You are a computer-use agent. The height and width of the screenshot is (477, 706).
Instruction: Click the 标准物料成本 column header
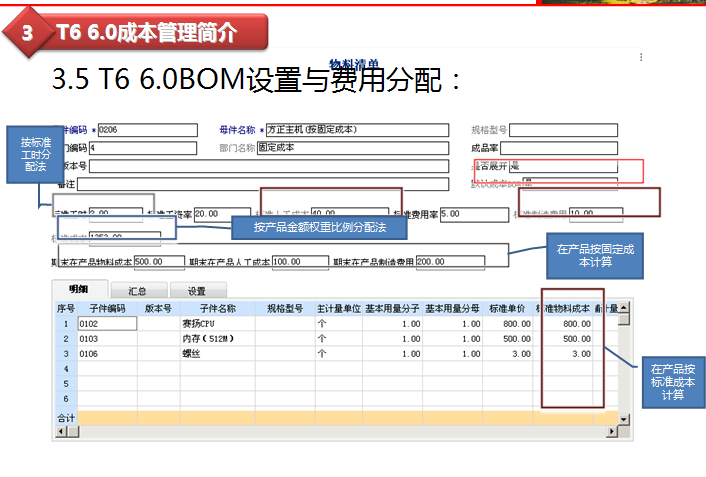563,309
